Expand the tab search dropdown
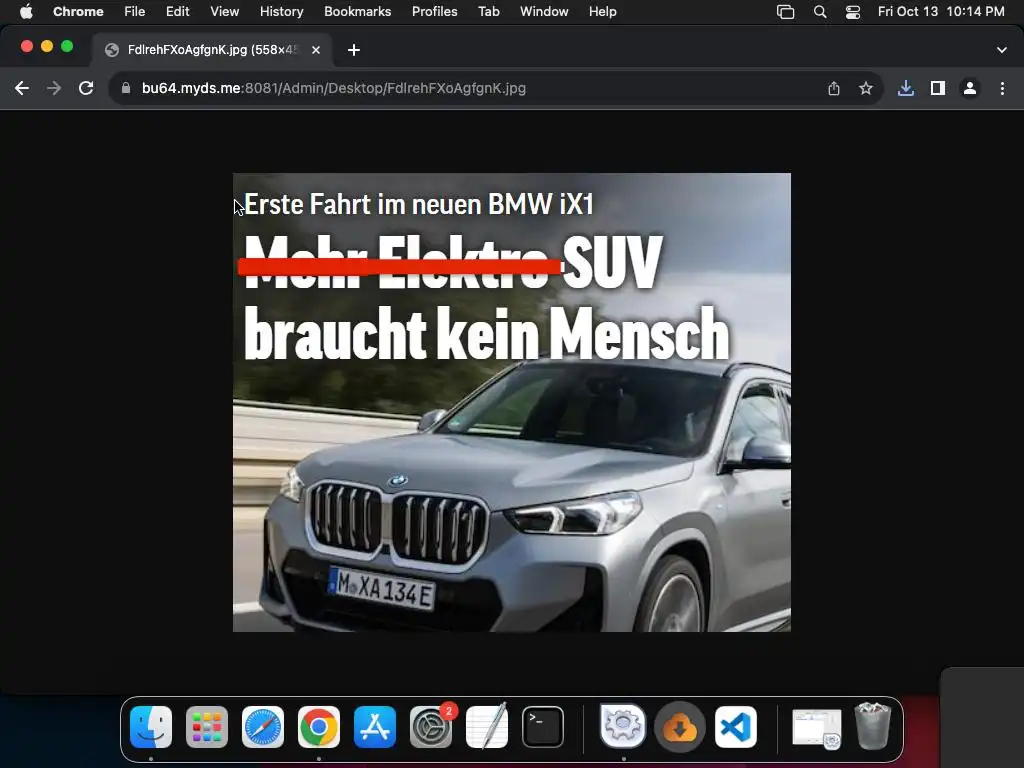1024x768 pixels. click(1002, 50)
